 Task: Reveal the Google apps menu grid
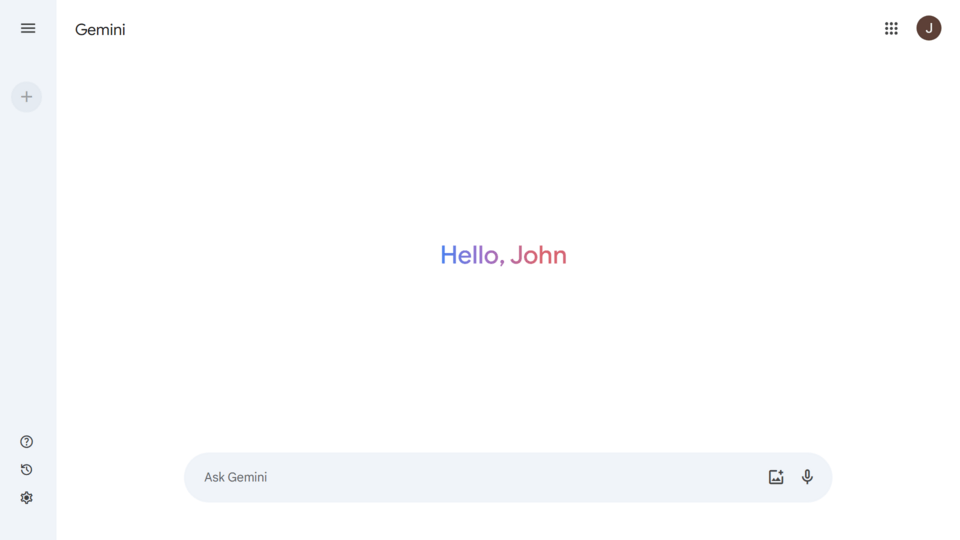(891, 29)
